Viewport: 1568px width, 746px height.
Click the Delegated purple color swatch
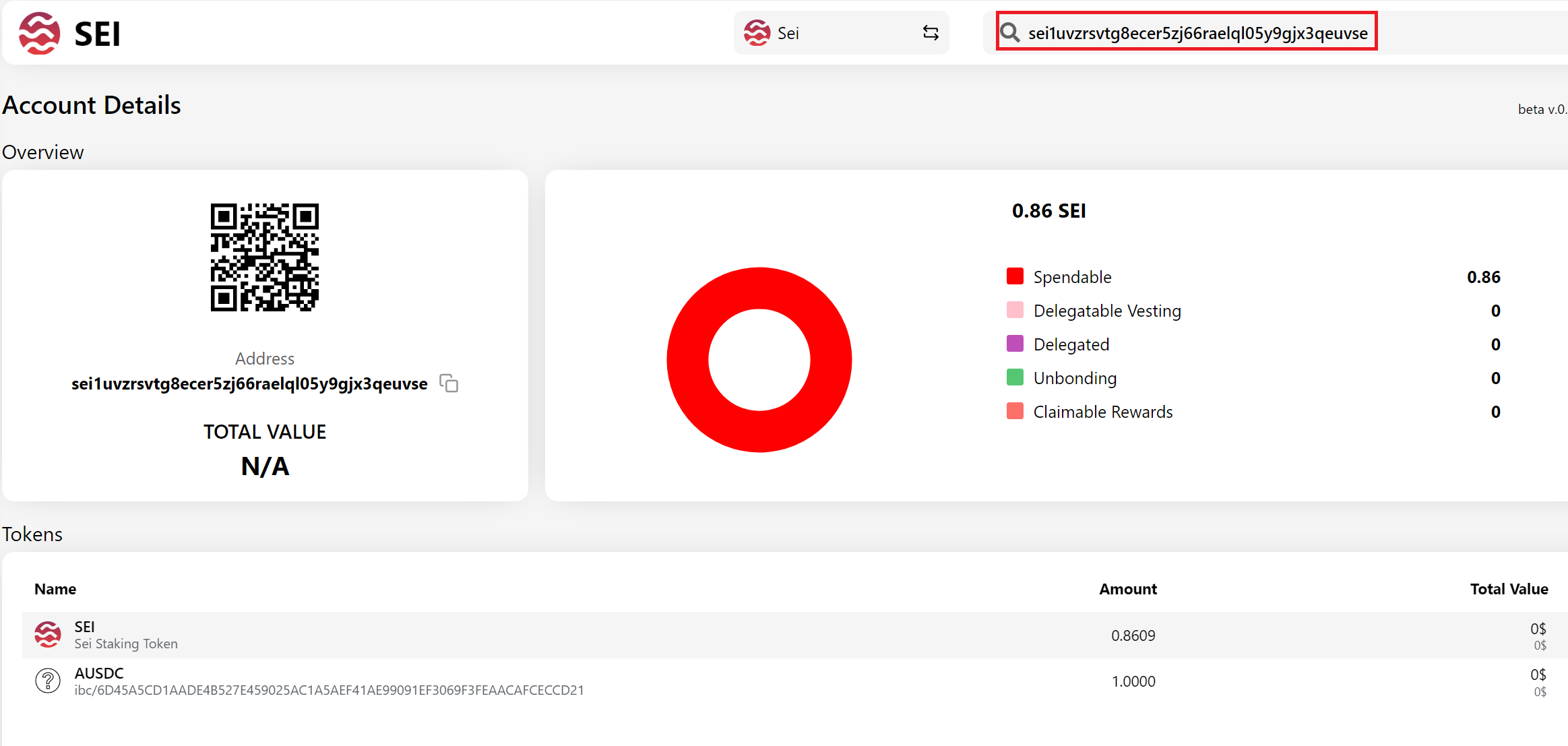coord(1015,344)
